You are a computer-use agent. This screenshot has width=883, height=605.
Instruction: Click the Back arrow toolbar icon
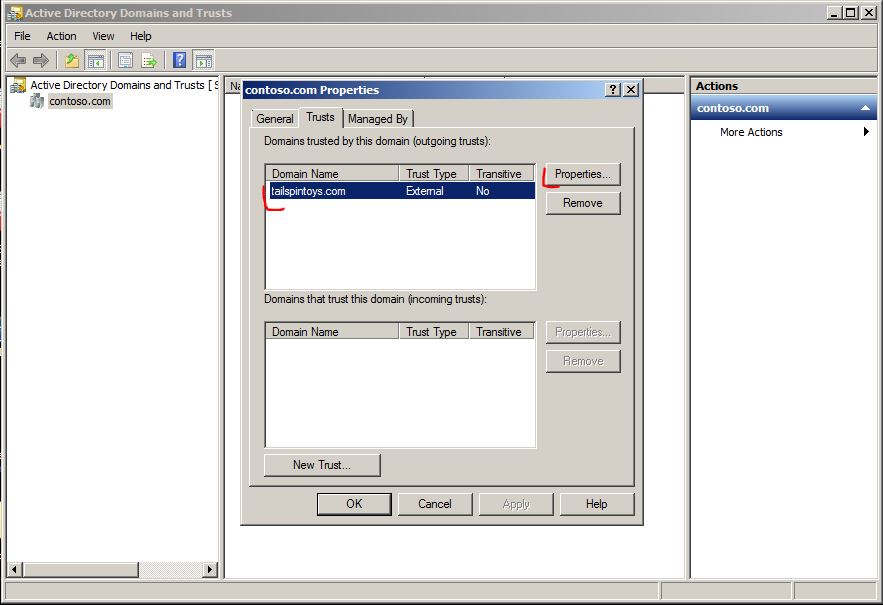[x=18, y=60]
